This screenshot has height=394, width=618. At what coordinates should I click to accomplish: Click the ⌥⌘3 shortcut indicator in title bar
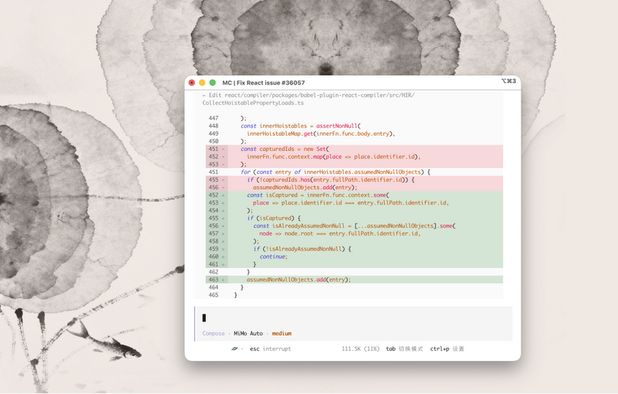[508, 81]
